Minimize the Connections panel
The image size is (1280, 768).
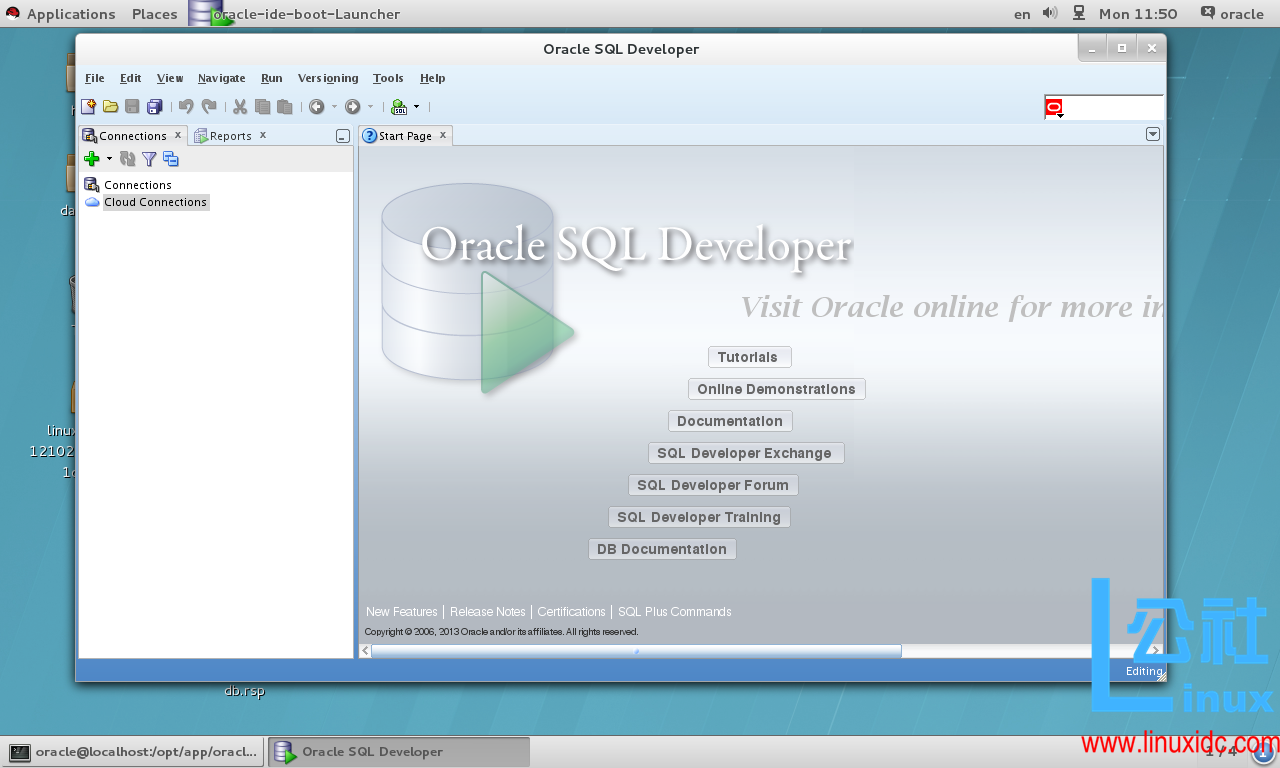click(343, 136)
